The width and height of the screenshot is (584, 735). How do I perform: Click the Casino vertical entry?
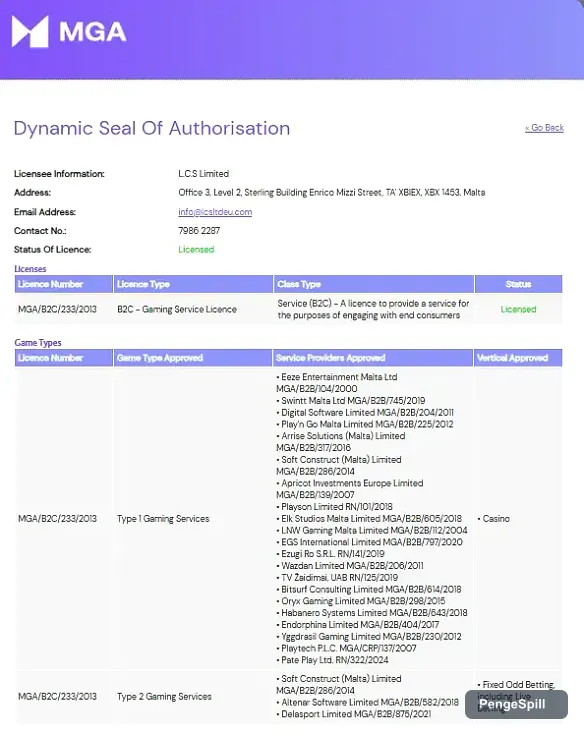click(x=494, y=518)
